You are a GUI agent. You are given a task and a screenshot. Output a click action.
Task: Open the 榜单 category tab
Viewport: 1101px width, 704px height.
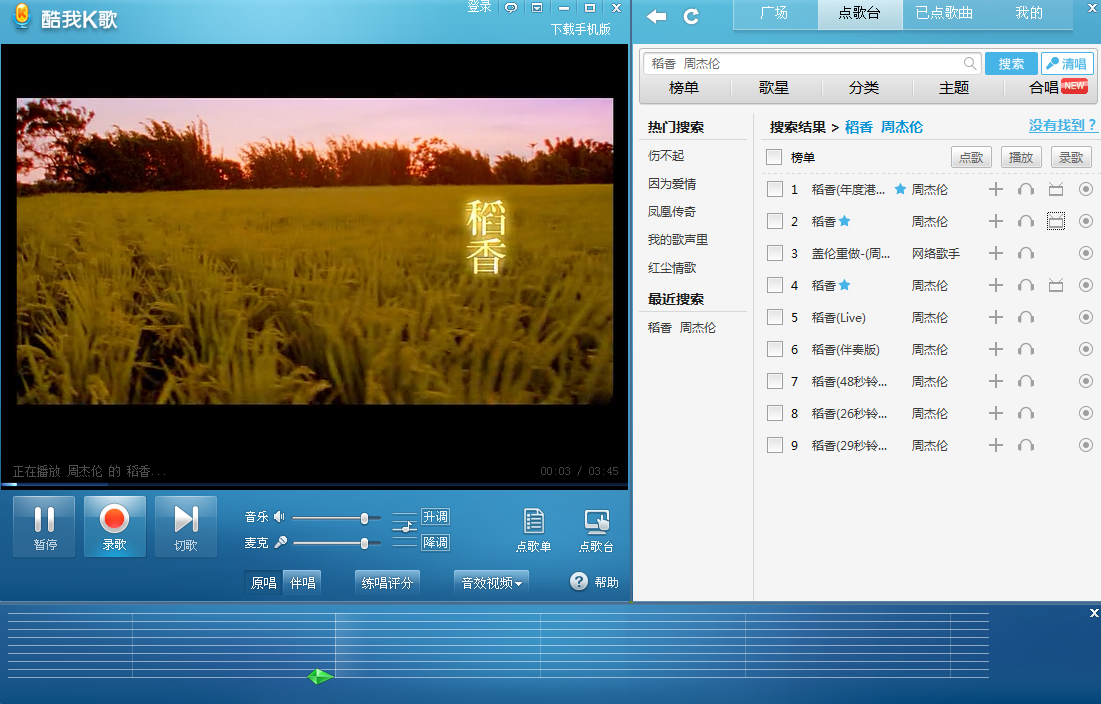684,88
